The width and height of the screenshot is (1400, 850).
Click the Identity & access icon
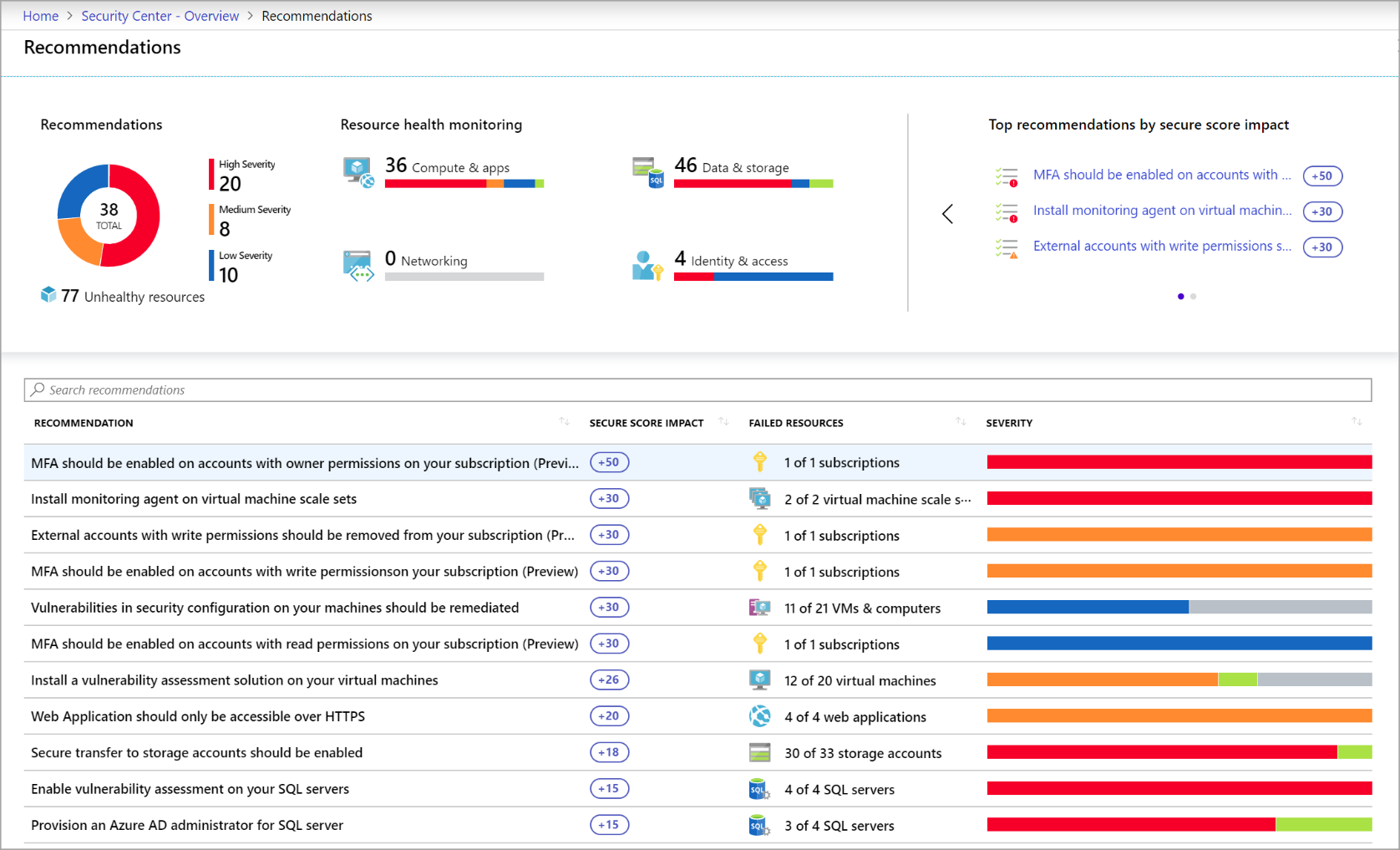[648, 264]
